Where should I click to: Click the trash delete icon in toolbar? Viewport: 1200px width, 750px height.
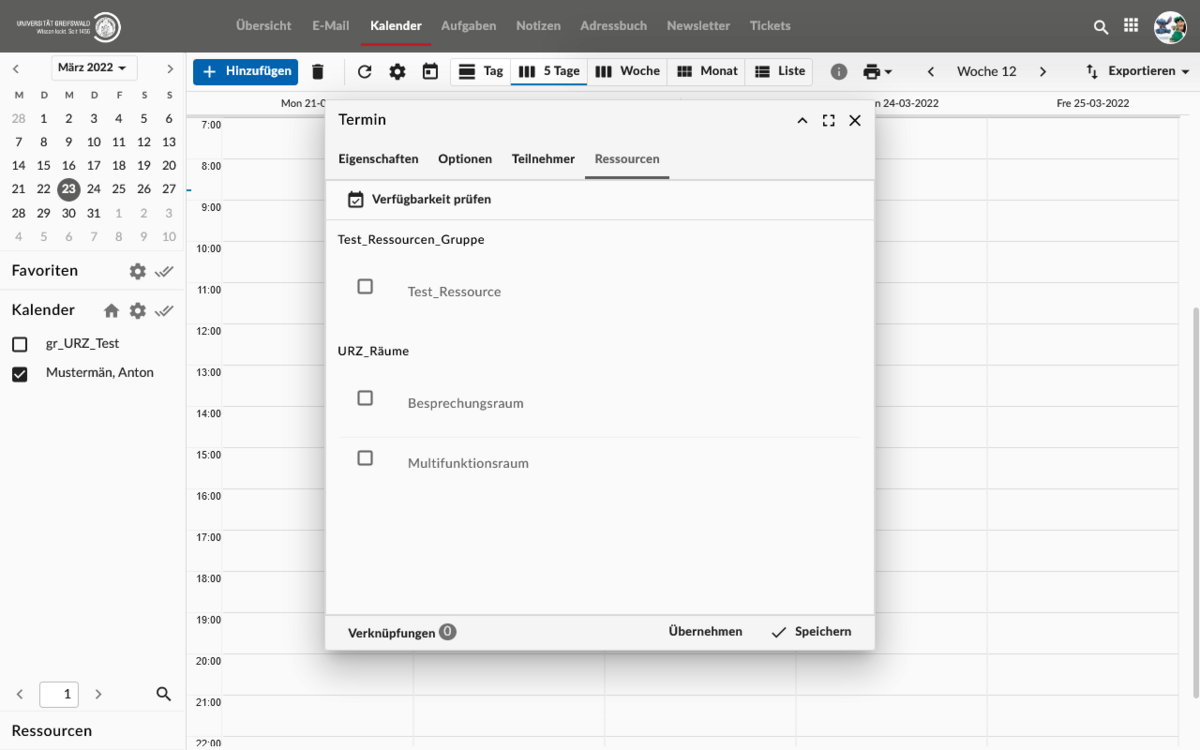318,72
